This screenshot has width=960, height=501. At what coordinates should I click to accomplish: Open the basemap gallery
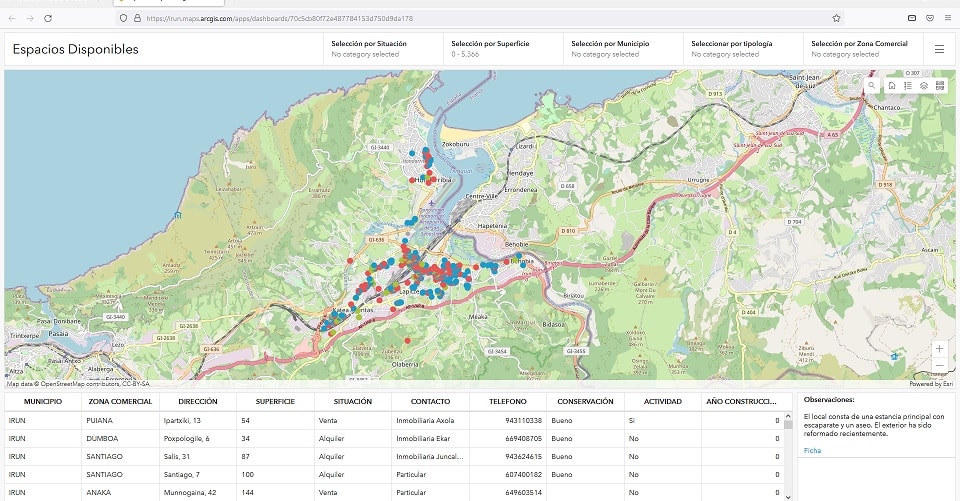coord(940,86)
